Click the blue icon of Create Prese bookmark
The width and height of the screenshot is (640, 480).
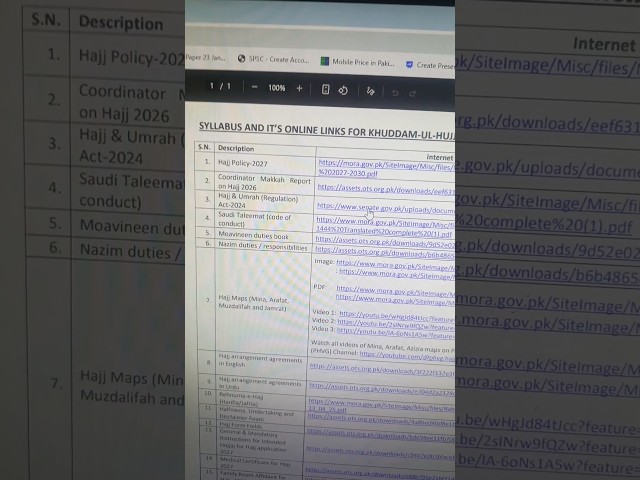[x=409, y=64]
